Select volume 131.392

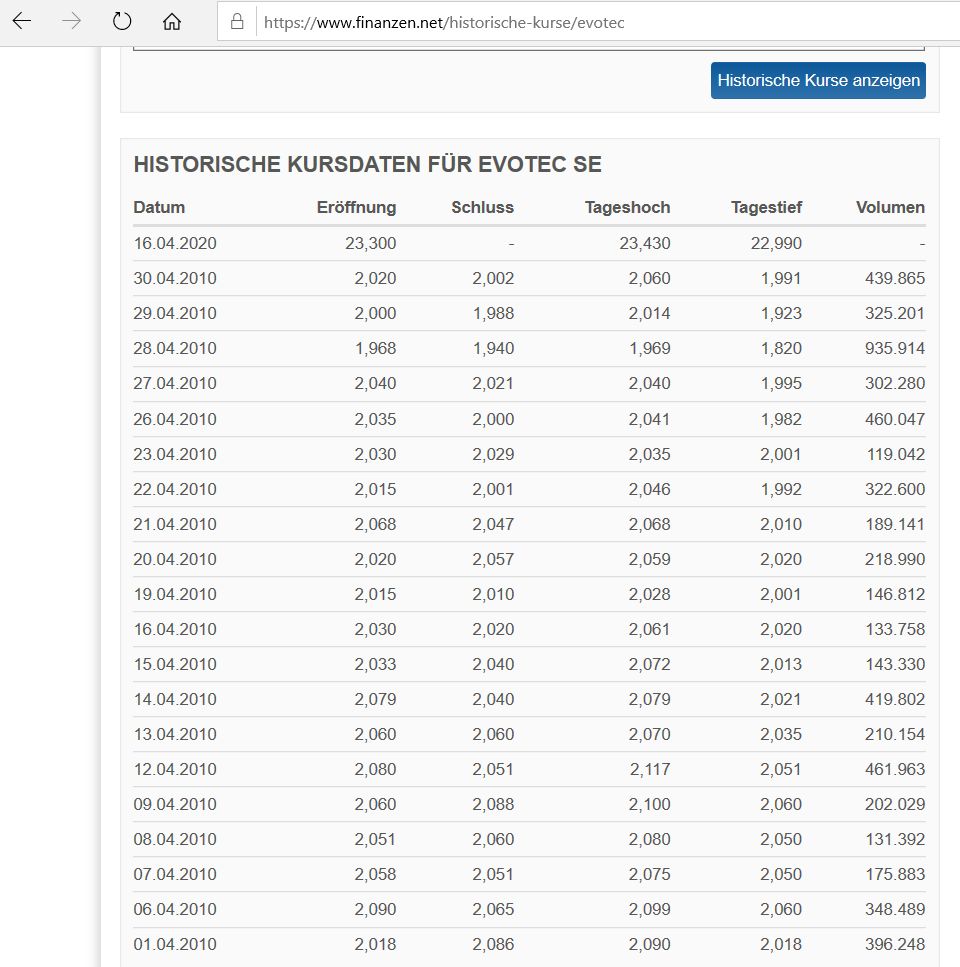(895, 840)
